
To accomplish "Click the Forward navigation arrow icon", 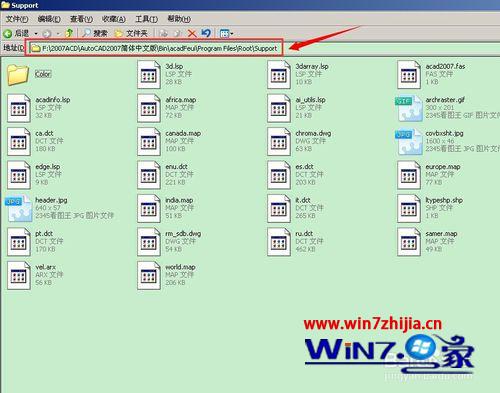I will pos(47,33).
